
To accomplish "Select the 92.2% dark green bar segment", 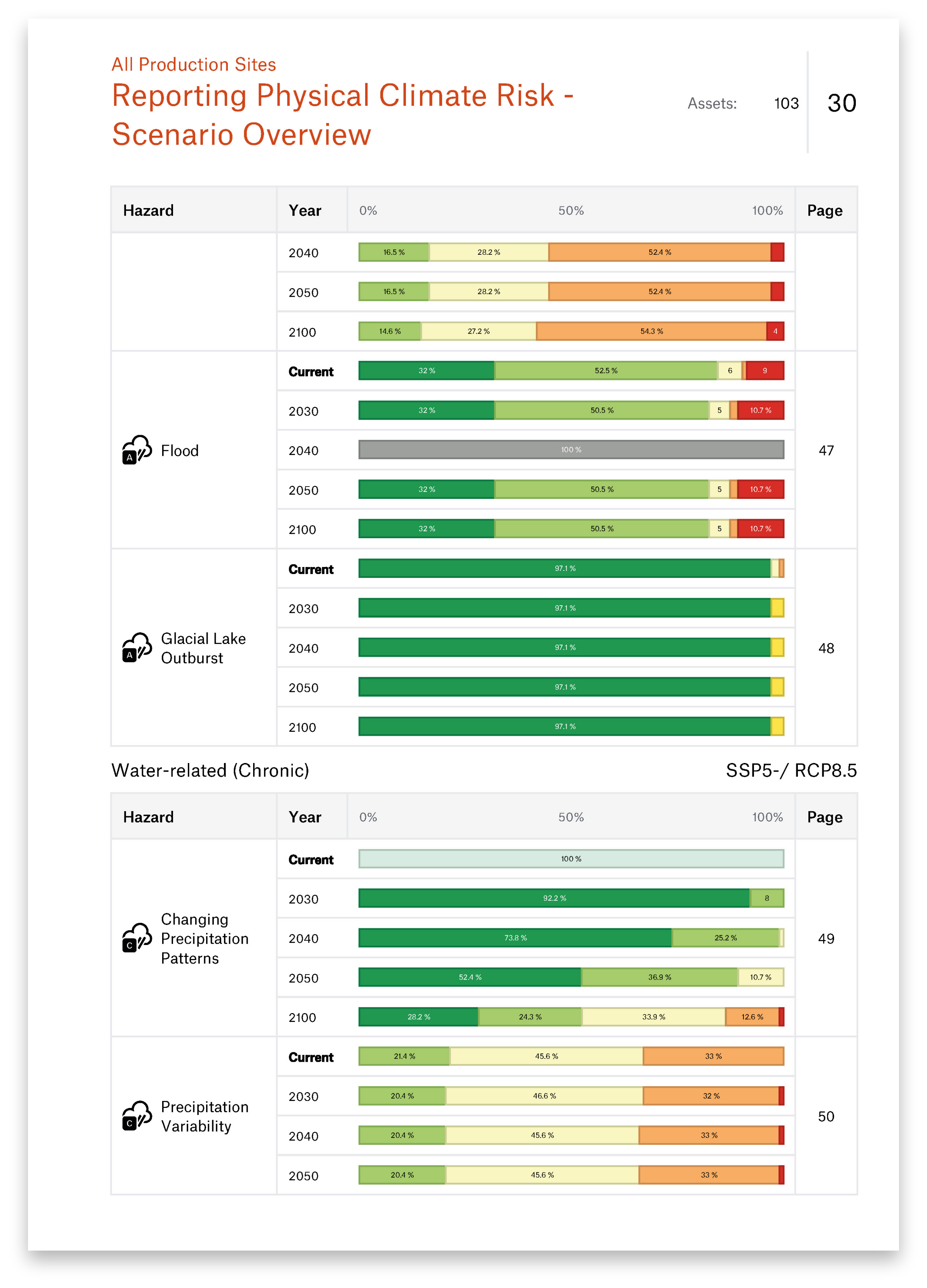I will tap(554, 898).
